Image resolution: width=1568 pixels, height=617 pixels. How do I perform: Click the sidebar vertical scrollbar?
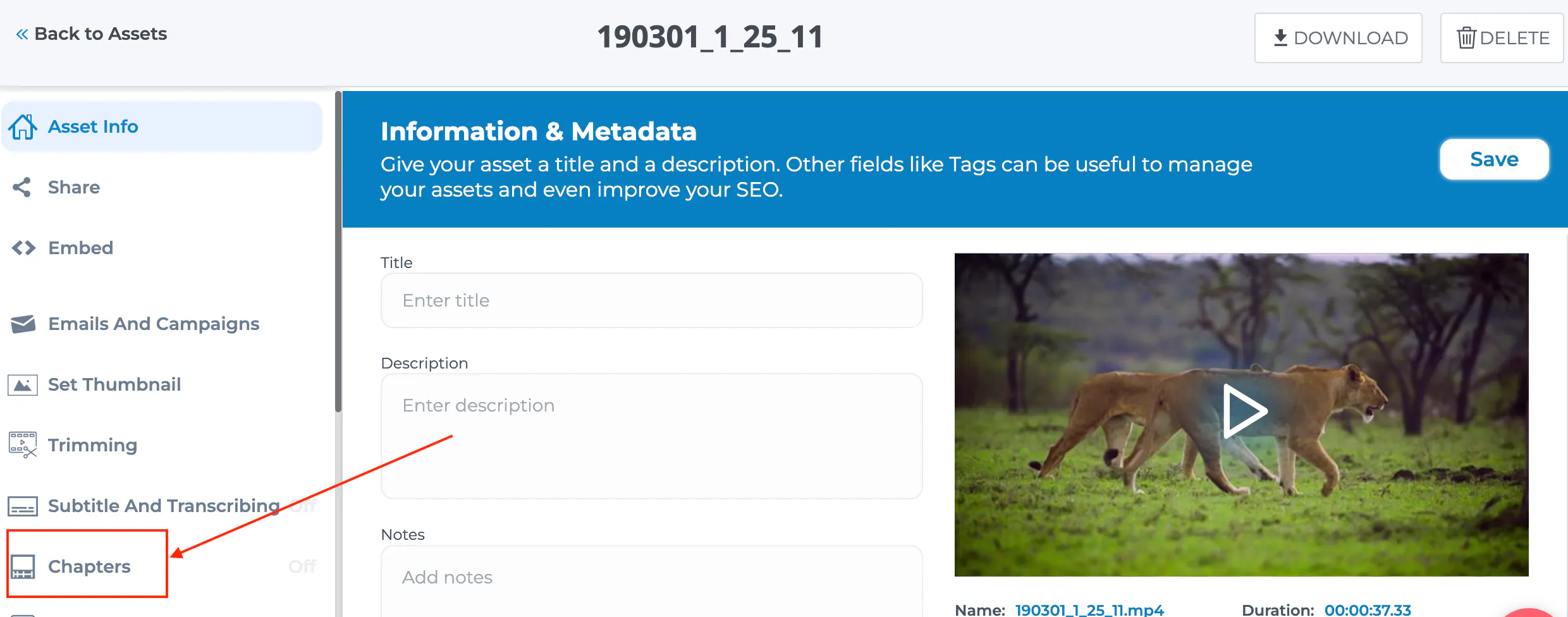338,253
